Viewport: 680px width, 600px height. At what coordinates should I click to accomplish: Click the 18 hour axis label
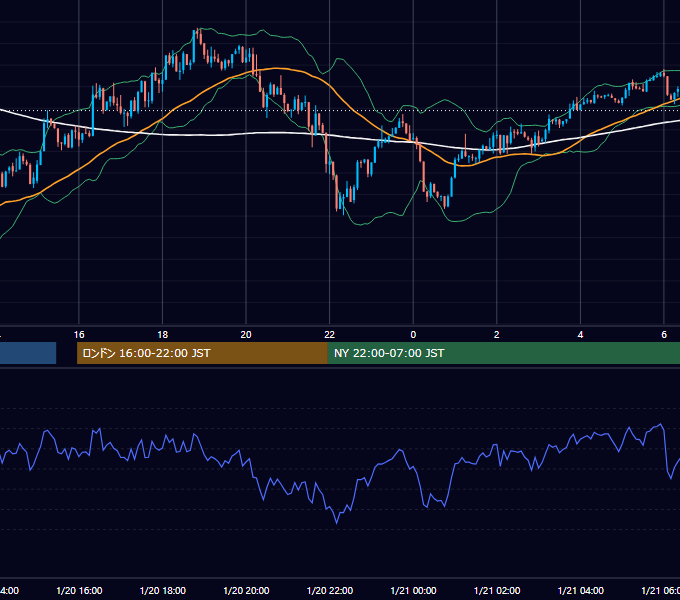(x=162, y=335)
